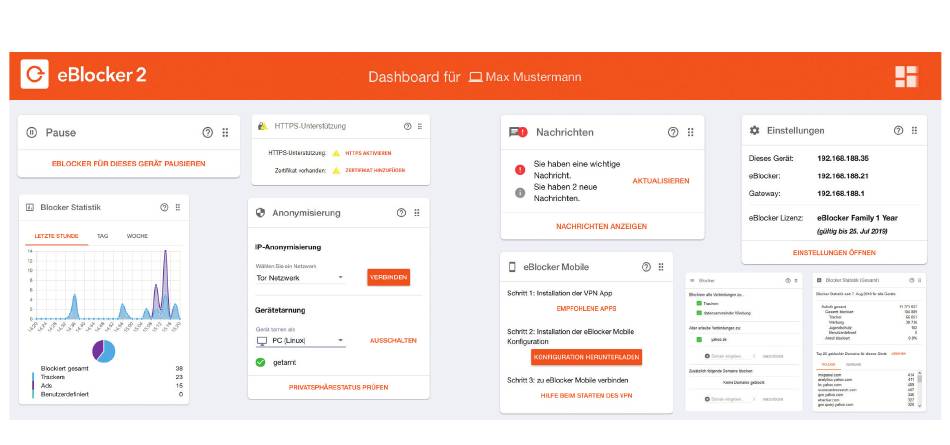
Task: Open help for the Pause card
Action: coord(208,132)
